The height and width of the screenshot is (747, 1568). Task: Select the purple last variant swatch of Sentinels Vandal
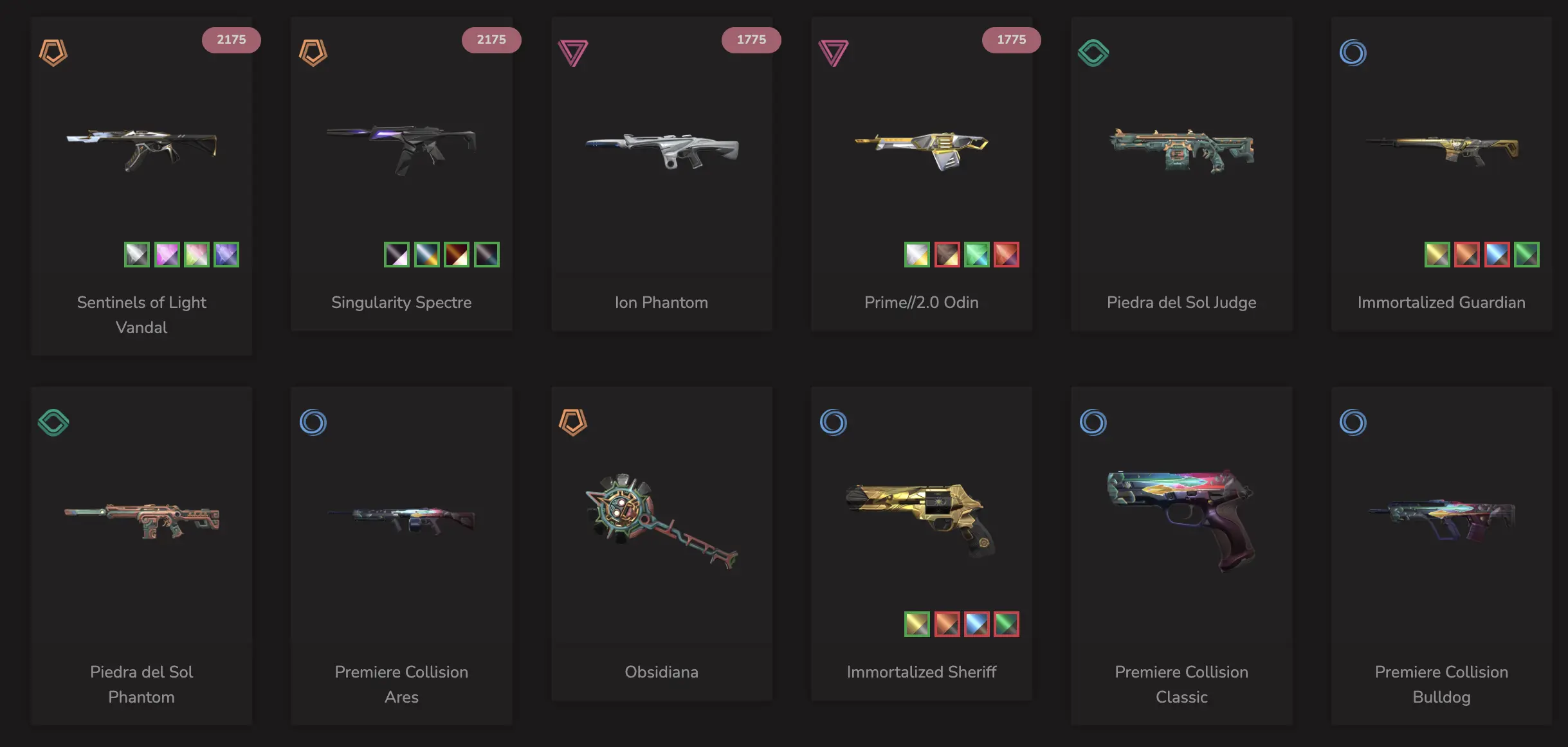226,255
